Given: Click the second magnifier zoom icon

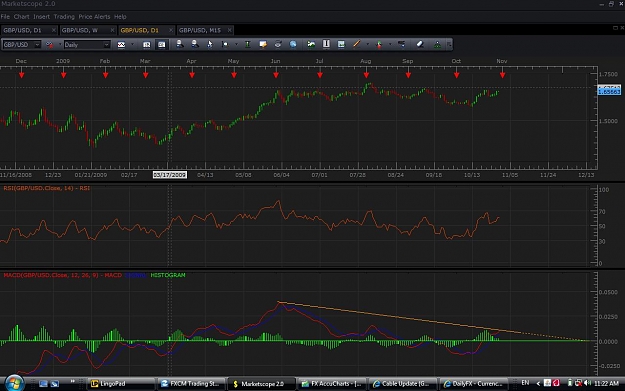Looking at the screenshot, I should click(195, 44).
